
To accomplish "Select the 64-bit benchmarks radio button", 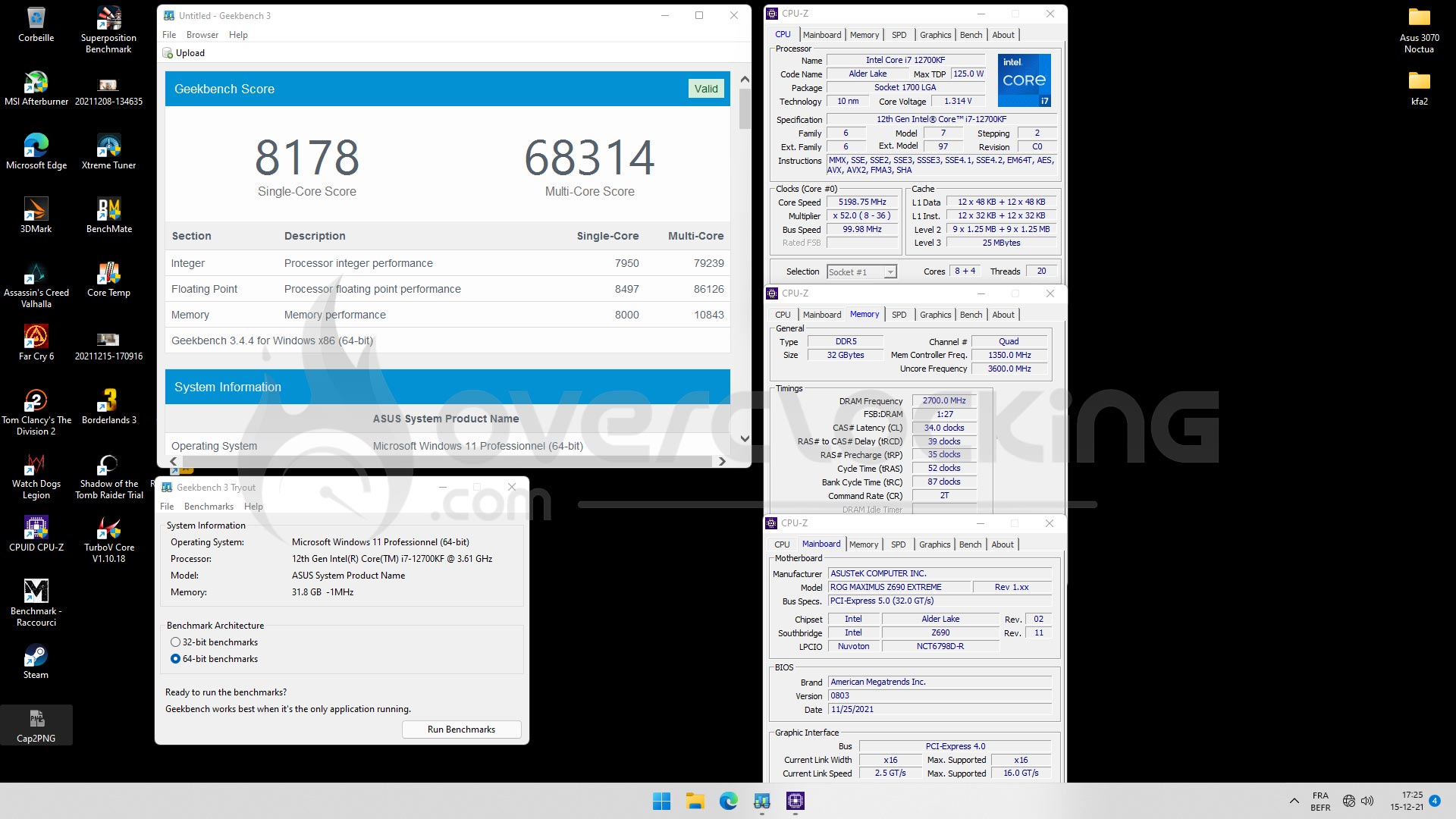I will (175, 659).
